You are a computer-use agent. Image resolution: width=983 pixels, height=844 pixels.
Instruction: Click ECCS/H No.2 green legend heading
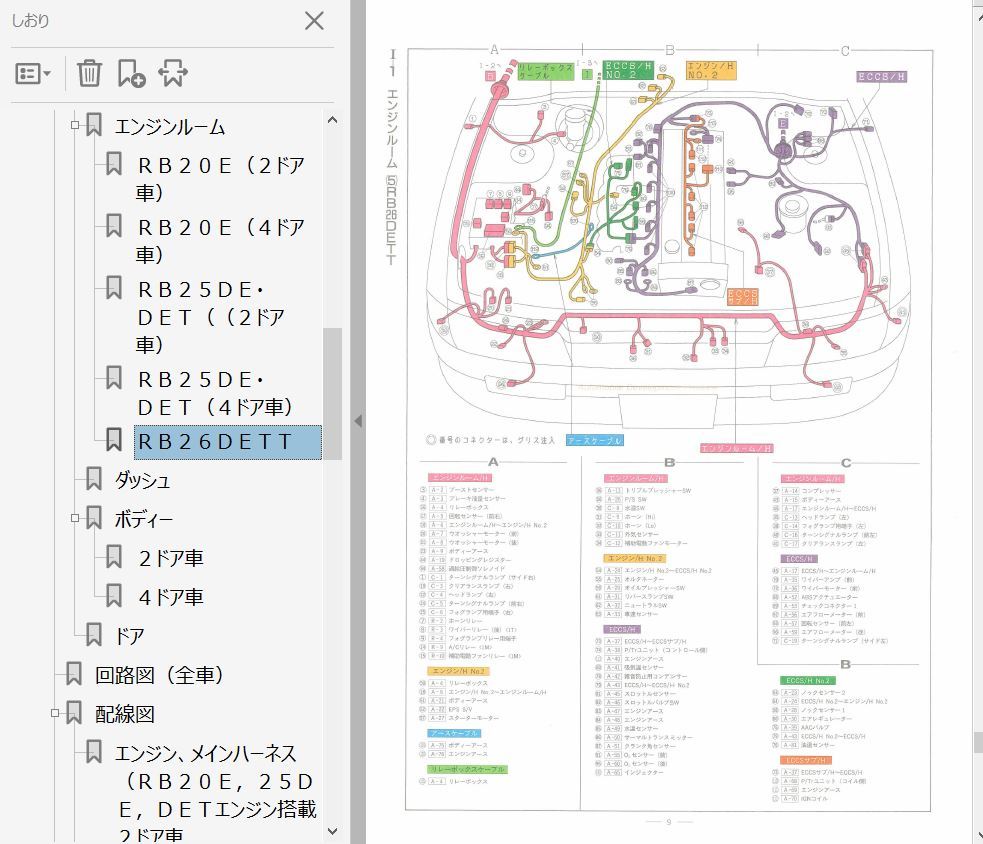coord(808,680)
